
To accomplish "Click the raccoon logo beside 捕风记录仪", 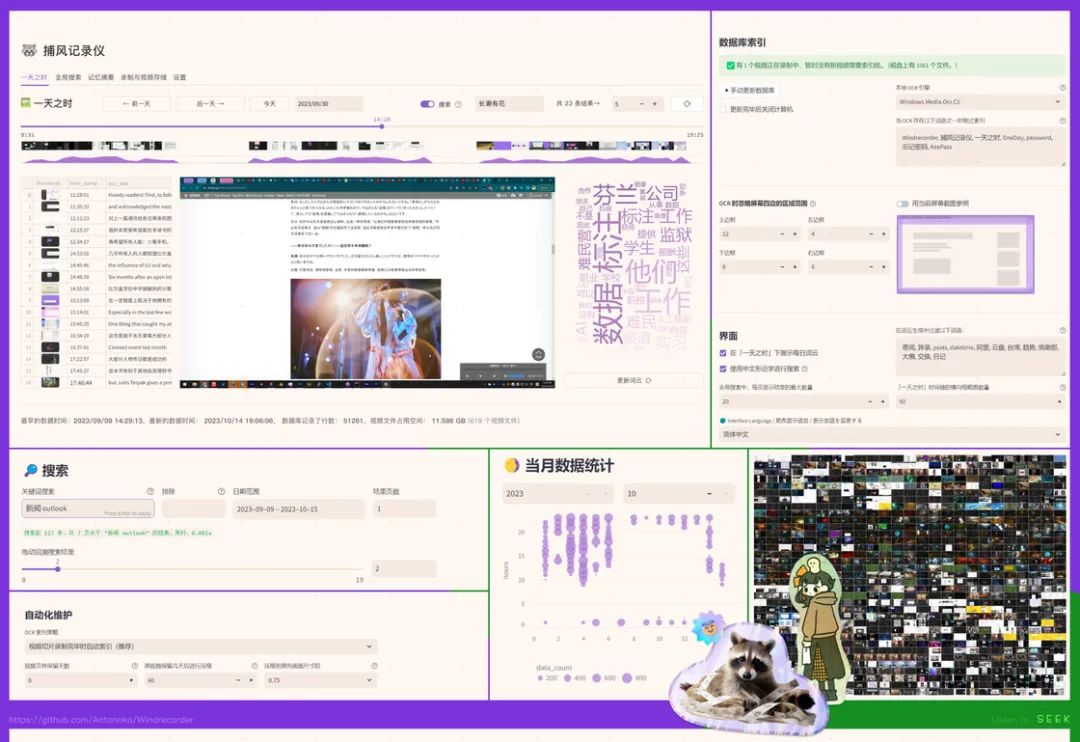I will coord(29,50).
